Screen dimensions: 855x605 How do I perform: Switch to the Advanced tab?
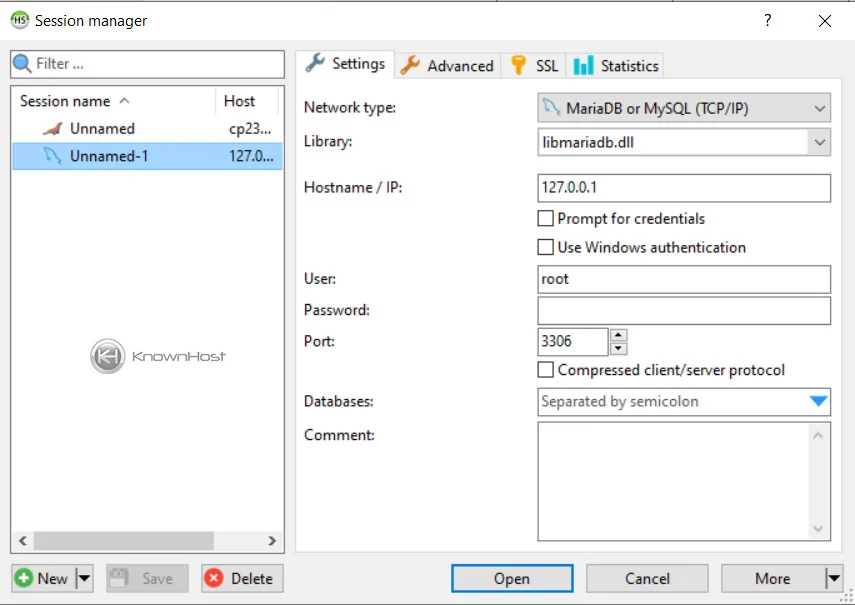(447, 65)
